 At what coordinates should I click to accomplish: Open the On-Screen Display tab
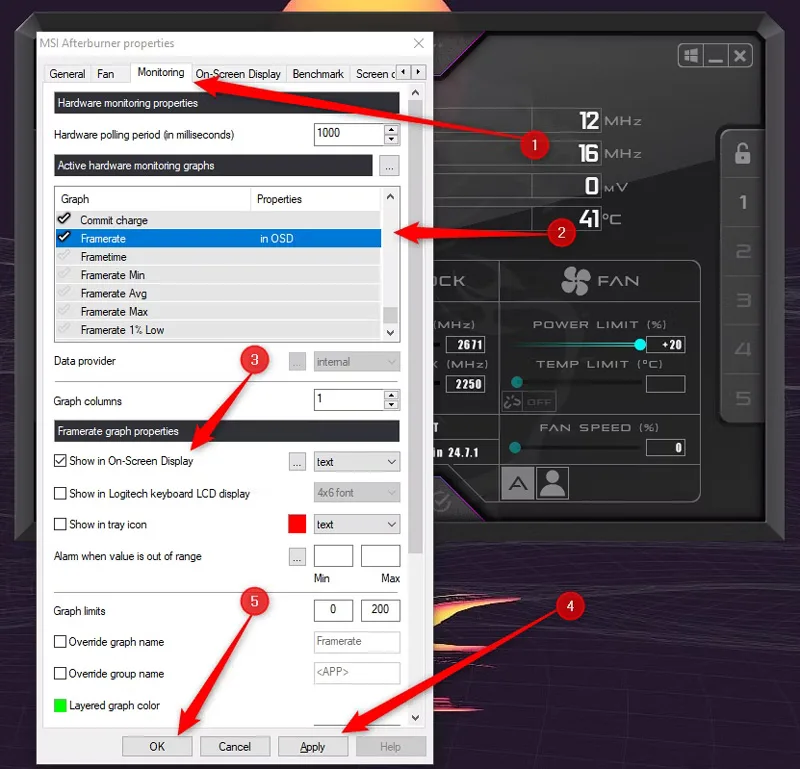coord(238,74)
